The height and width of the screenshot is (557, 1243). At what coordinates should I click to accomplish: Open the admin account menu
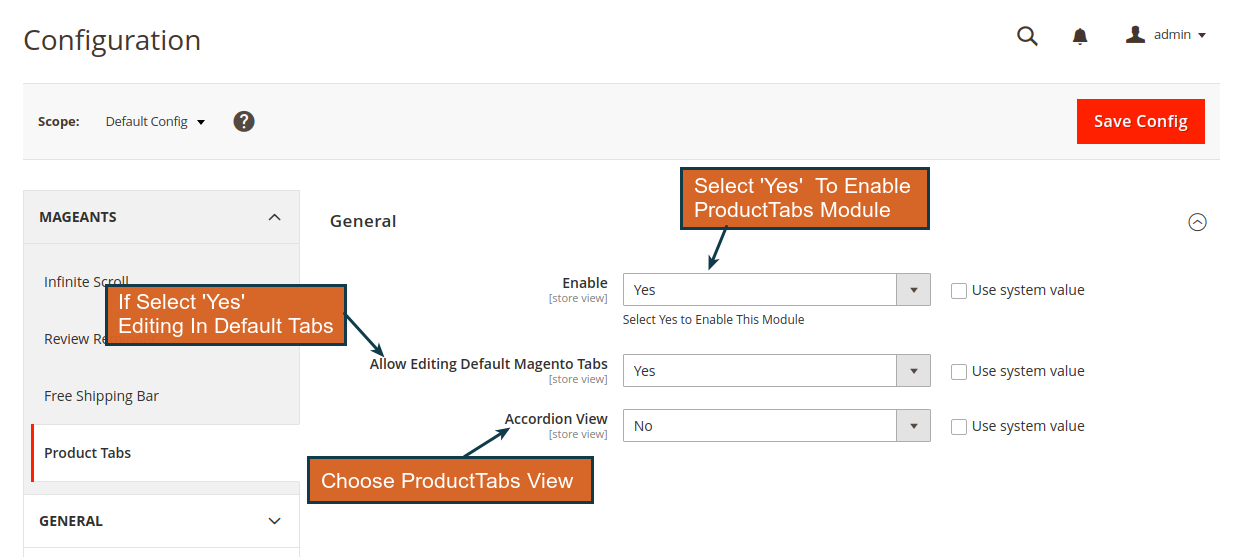coord(1165,35)
